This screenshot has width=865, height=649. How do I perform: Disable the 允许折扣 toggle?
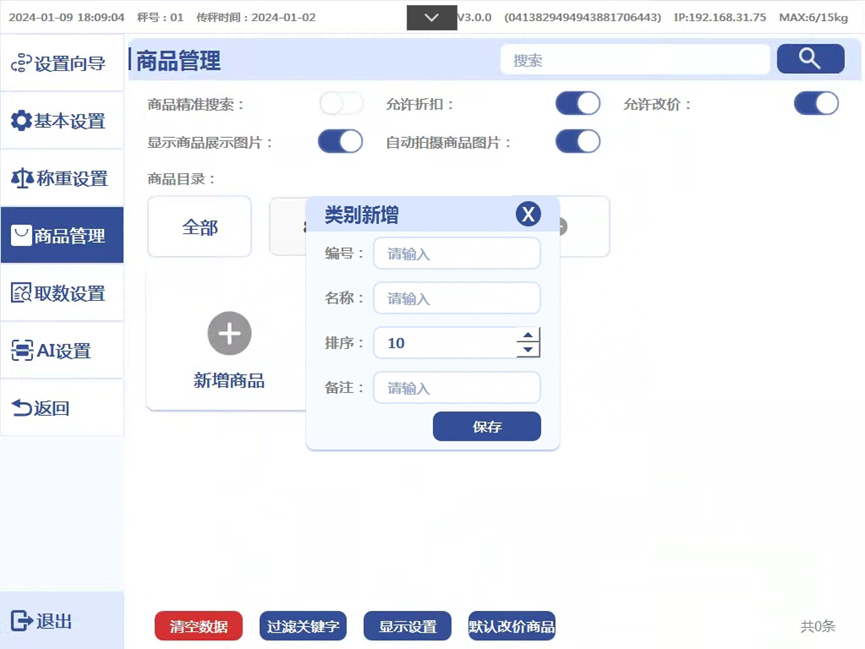click(x=578, y=104)
